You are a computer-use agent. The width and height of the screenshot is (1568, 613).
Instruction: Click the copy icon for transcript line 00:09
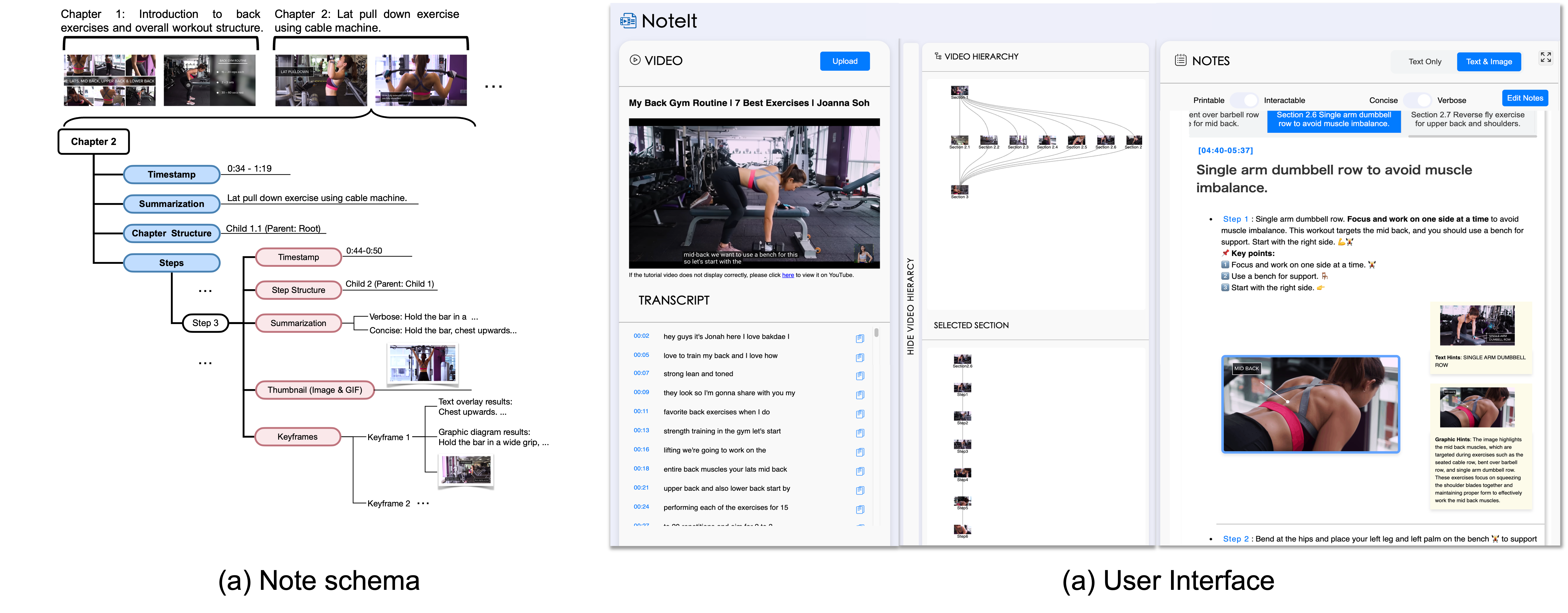pos(860,395)
